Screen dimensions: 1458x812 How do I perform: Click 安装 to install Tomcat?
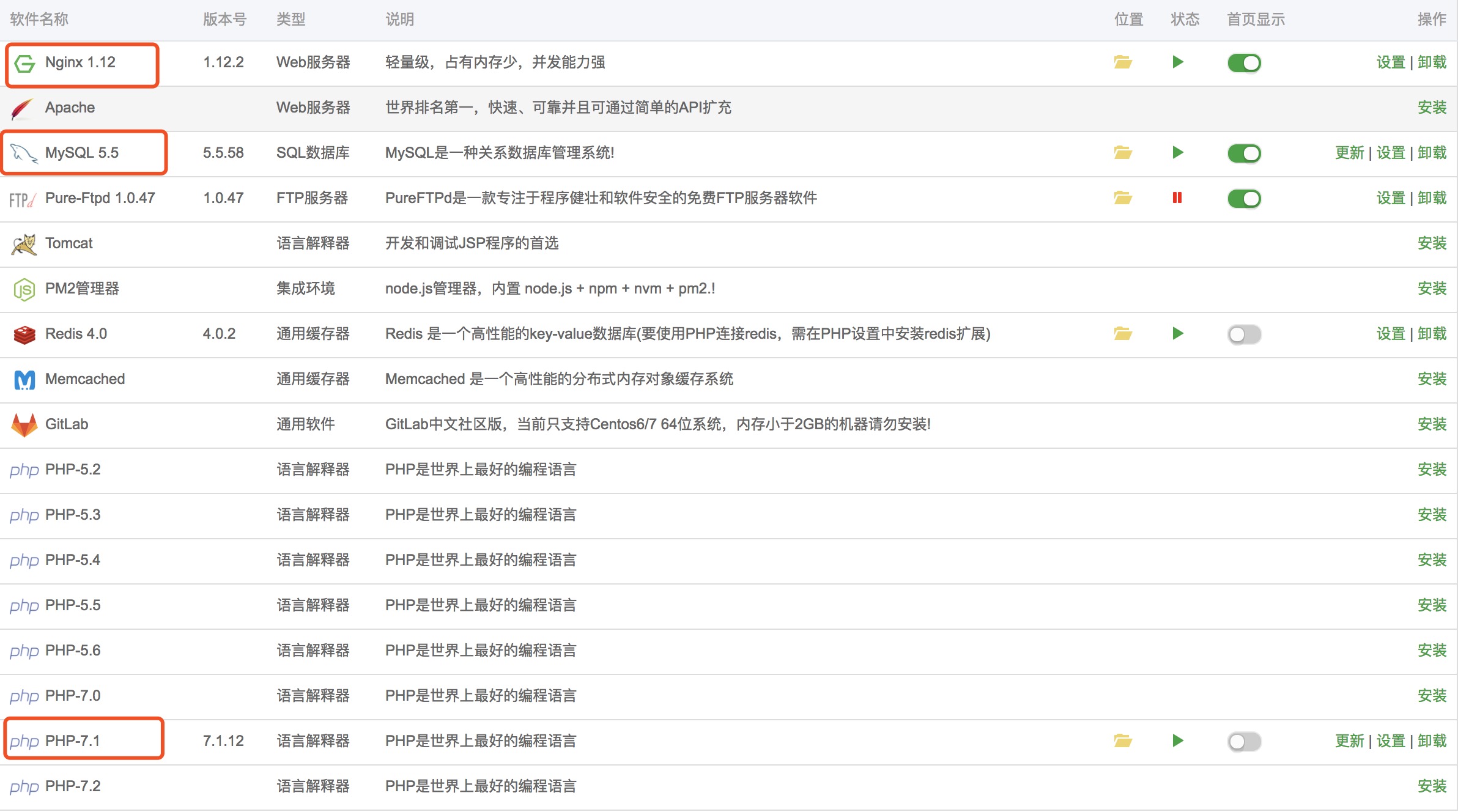[x=1432, y=243]
